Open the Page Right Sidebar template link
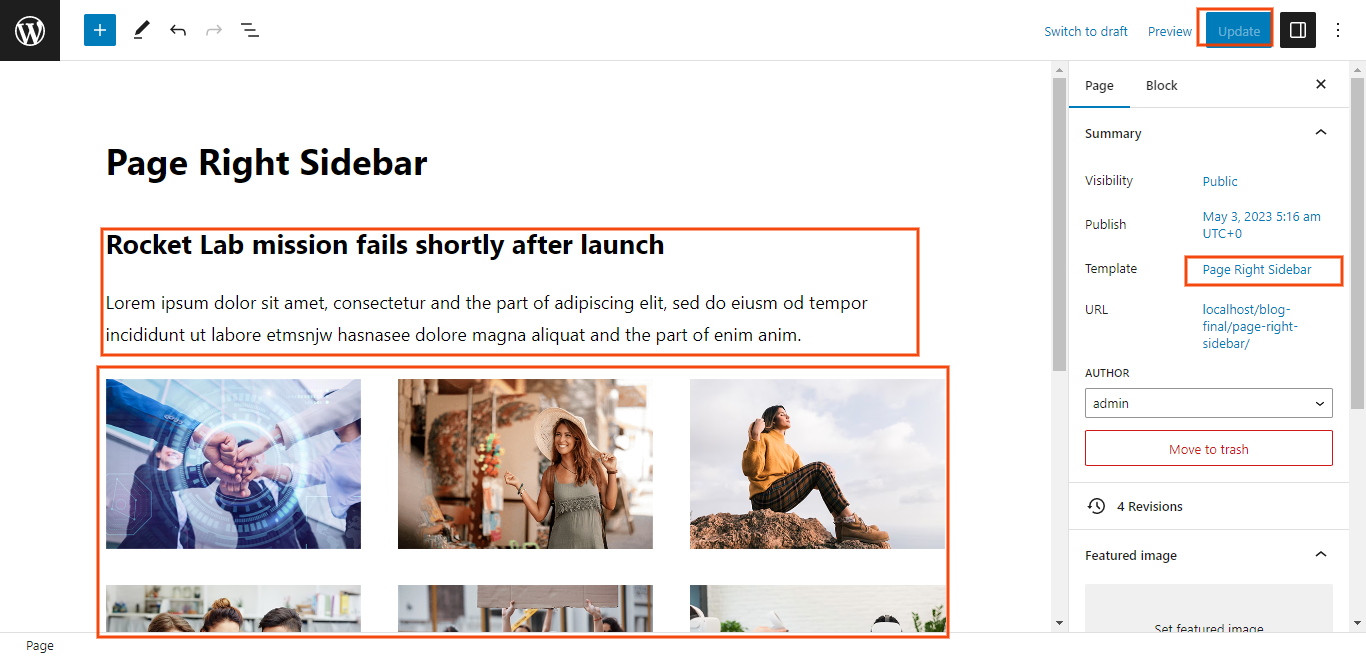This screenshot has height=657, width=1366. click(1257, 270)
